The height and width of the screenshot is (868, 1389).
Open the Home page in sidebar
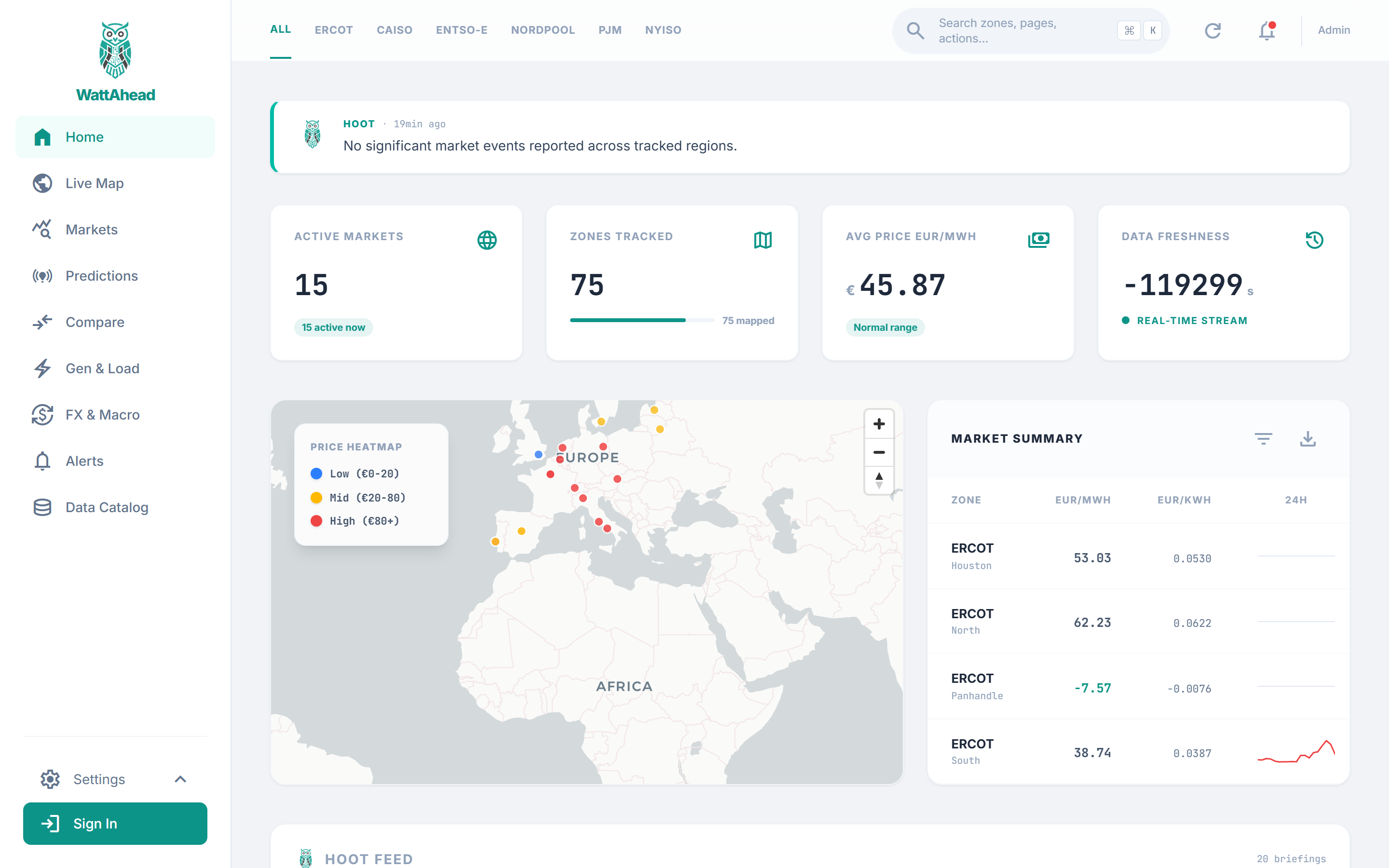[x=115, y=137]
